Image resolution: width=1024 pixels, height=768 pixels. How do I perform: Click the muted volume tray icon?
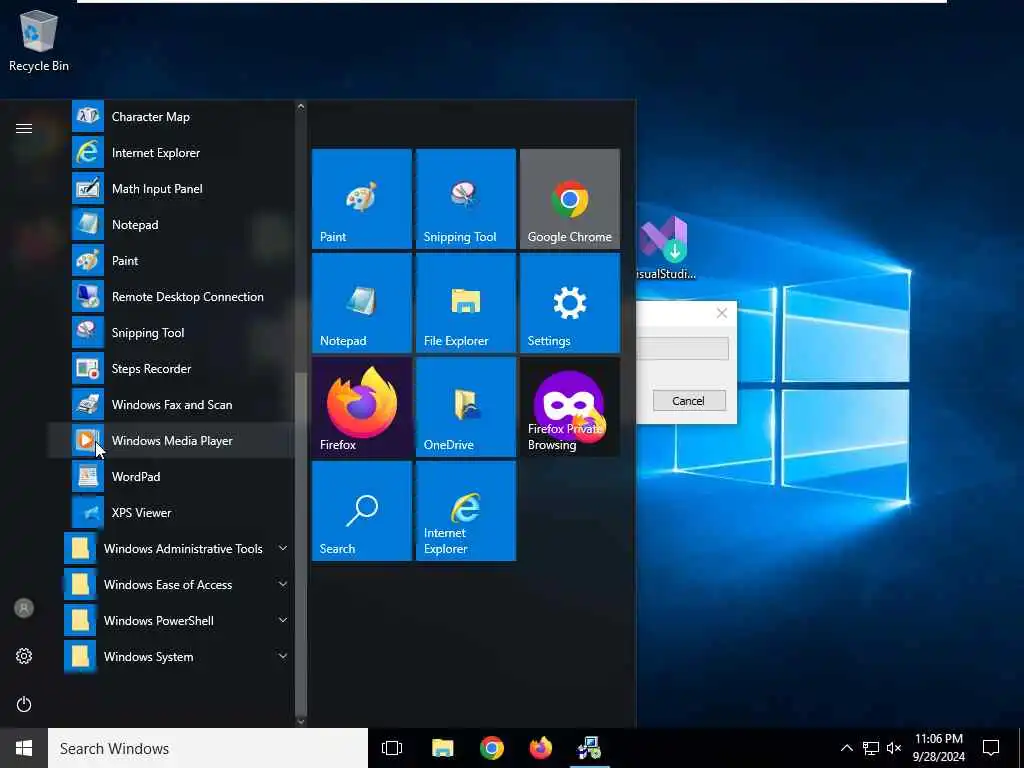tap(894, 748)
